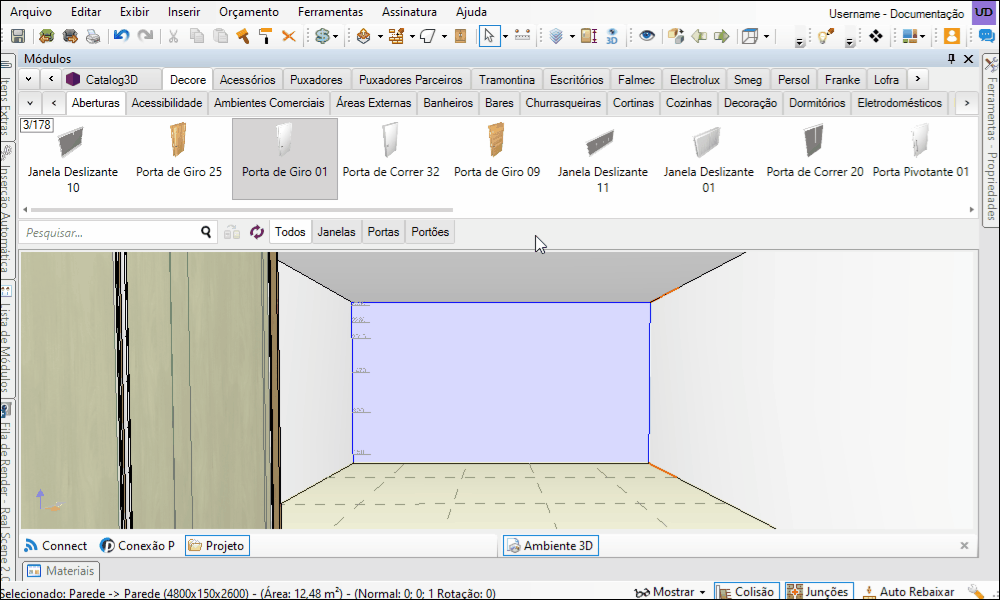Click the green left arrow icon
This screenshot has height=600, width=1000.
(700, 36)
